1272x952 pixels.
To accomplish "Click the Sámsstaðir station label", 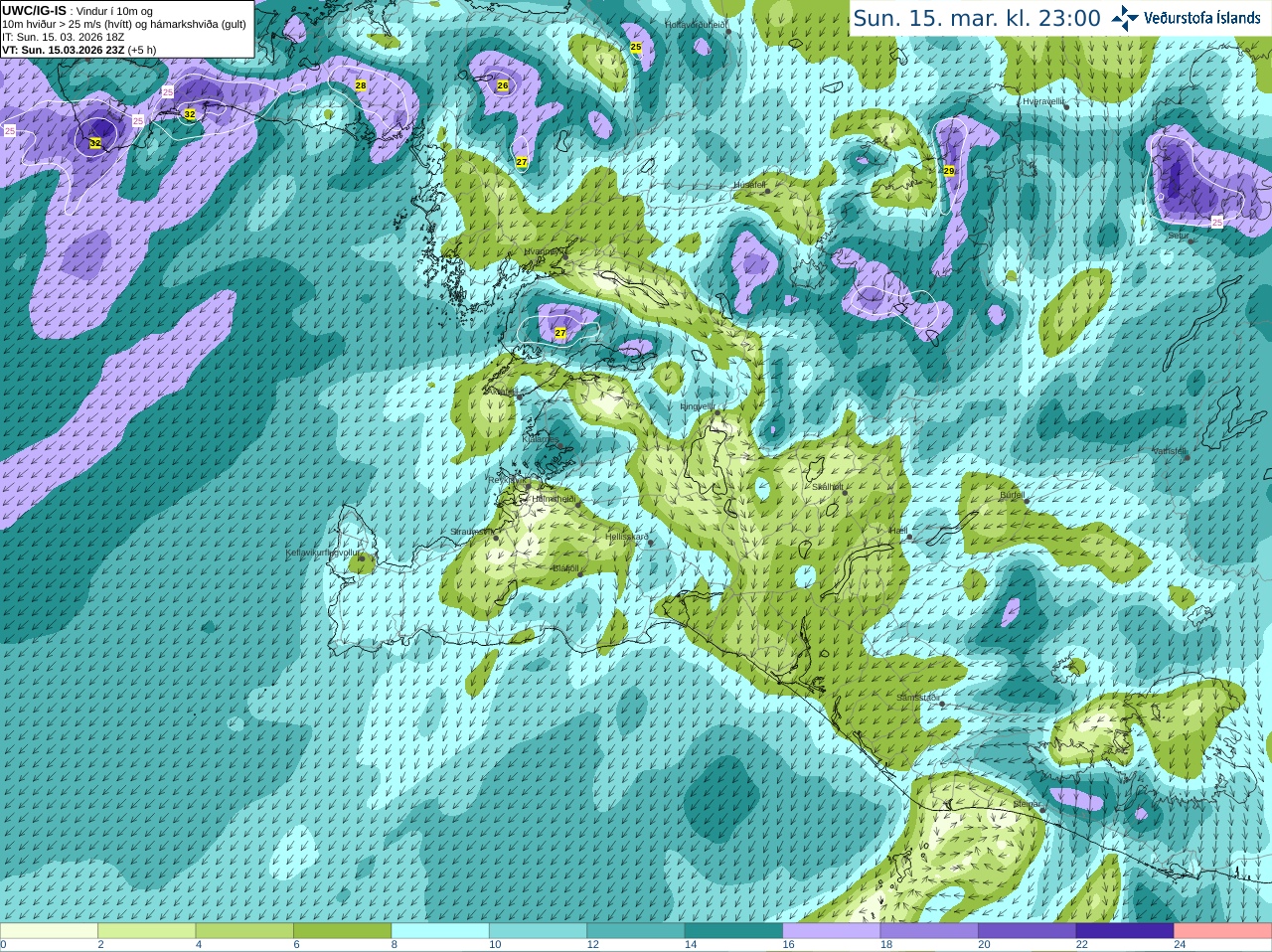I will [917, 698].
